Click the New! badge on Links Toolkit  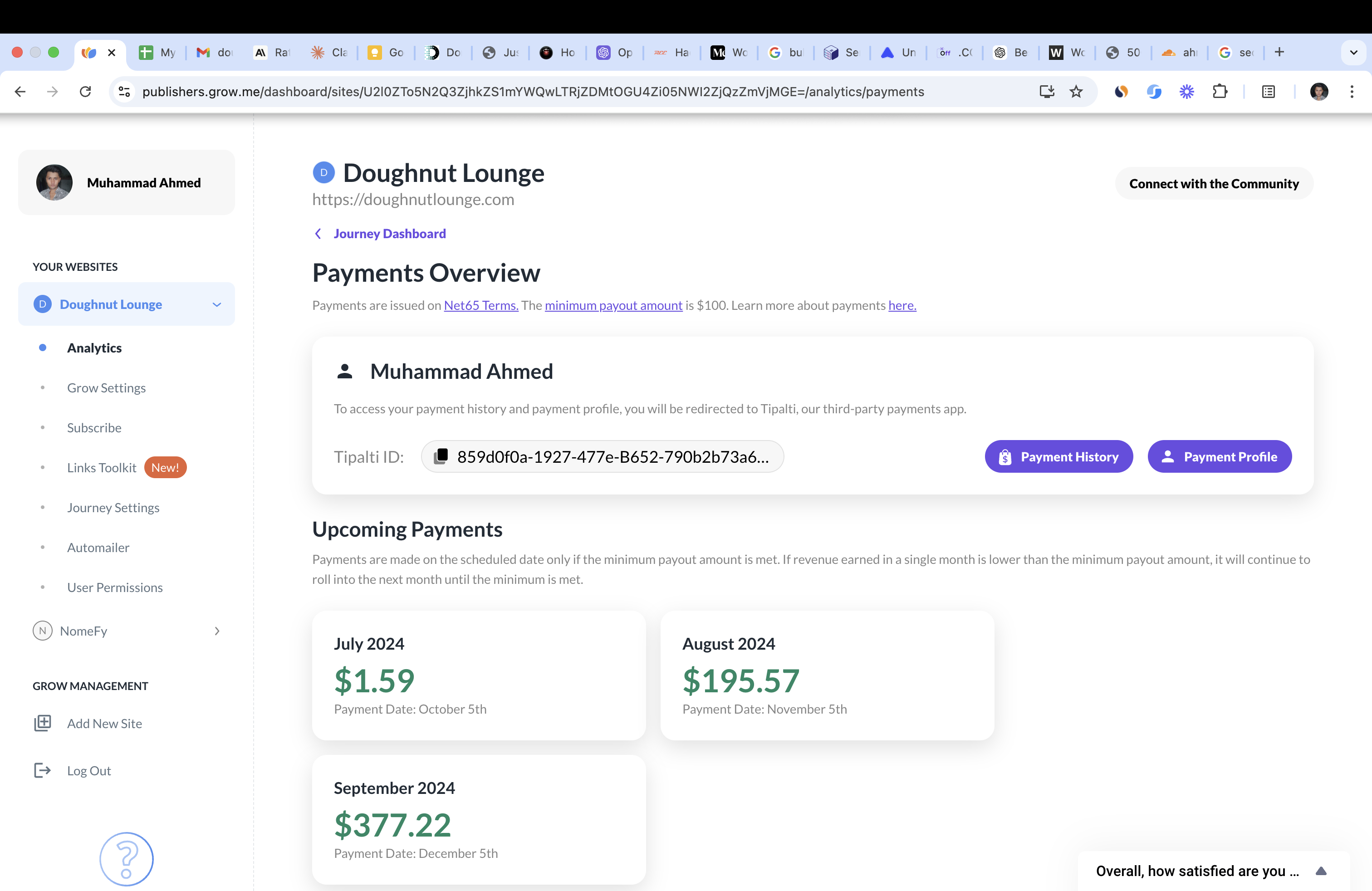[165, 467]
